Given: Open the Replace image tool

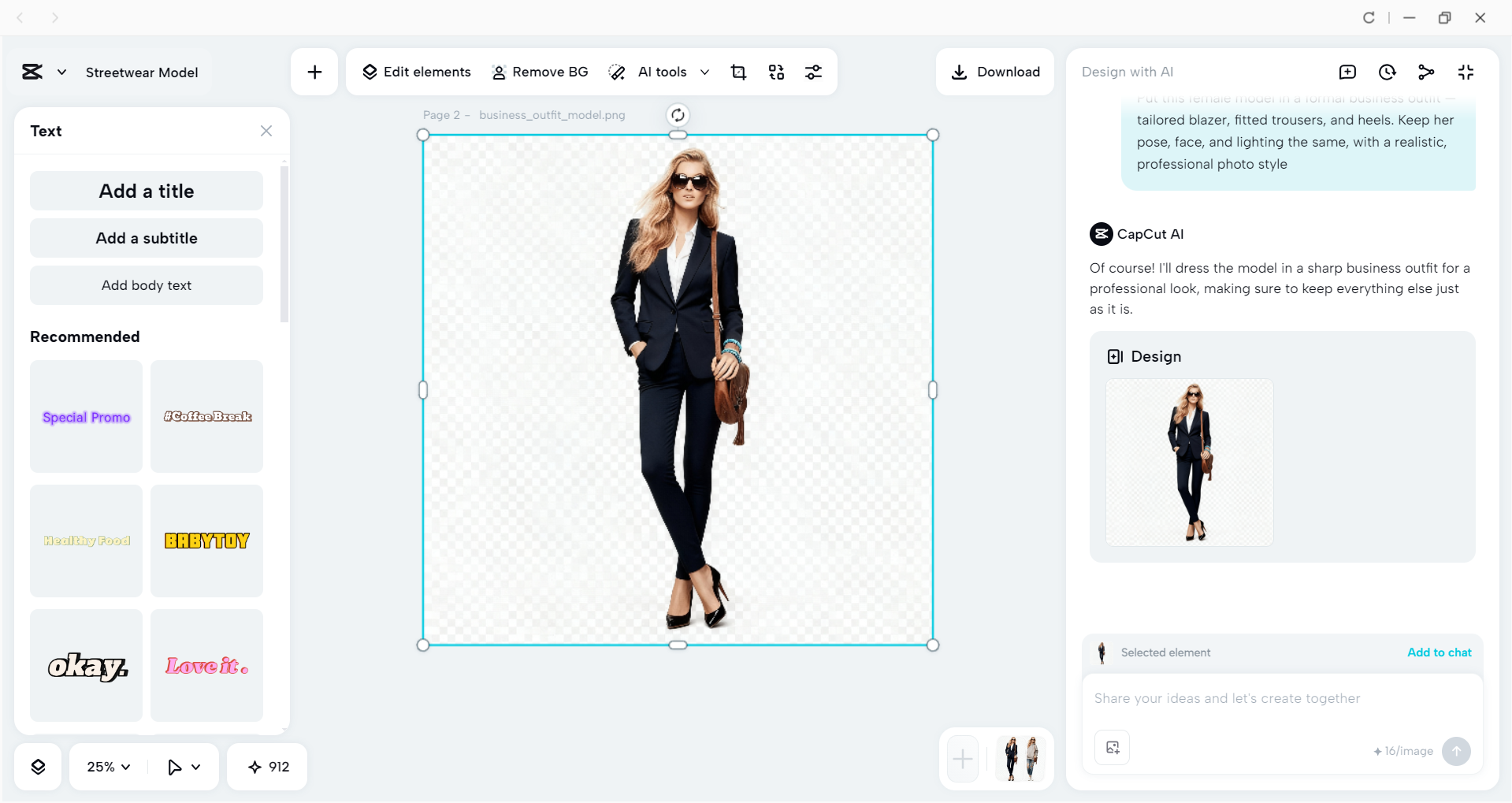Looking at the screenshot, I should point(776,72).
